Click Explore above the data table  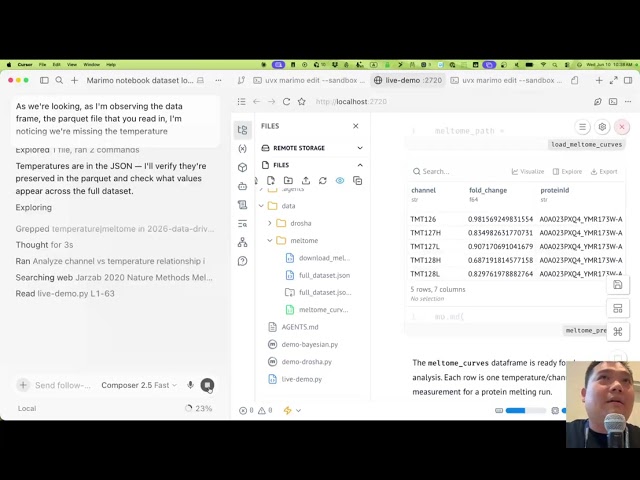pos(567,171)
